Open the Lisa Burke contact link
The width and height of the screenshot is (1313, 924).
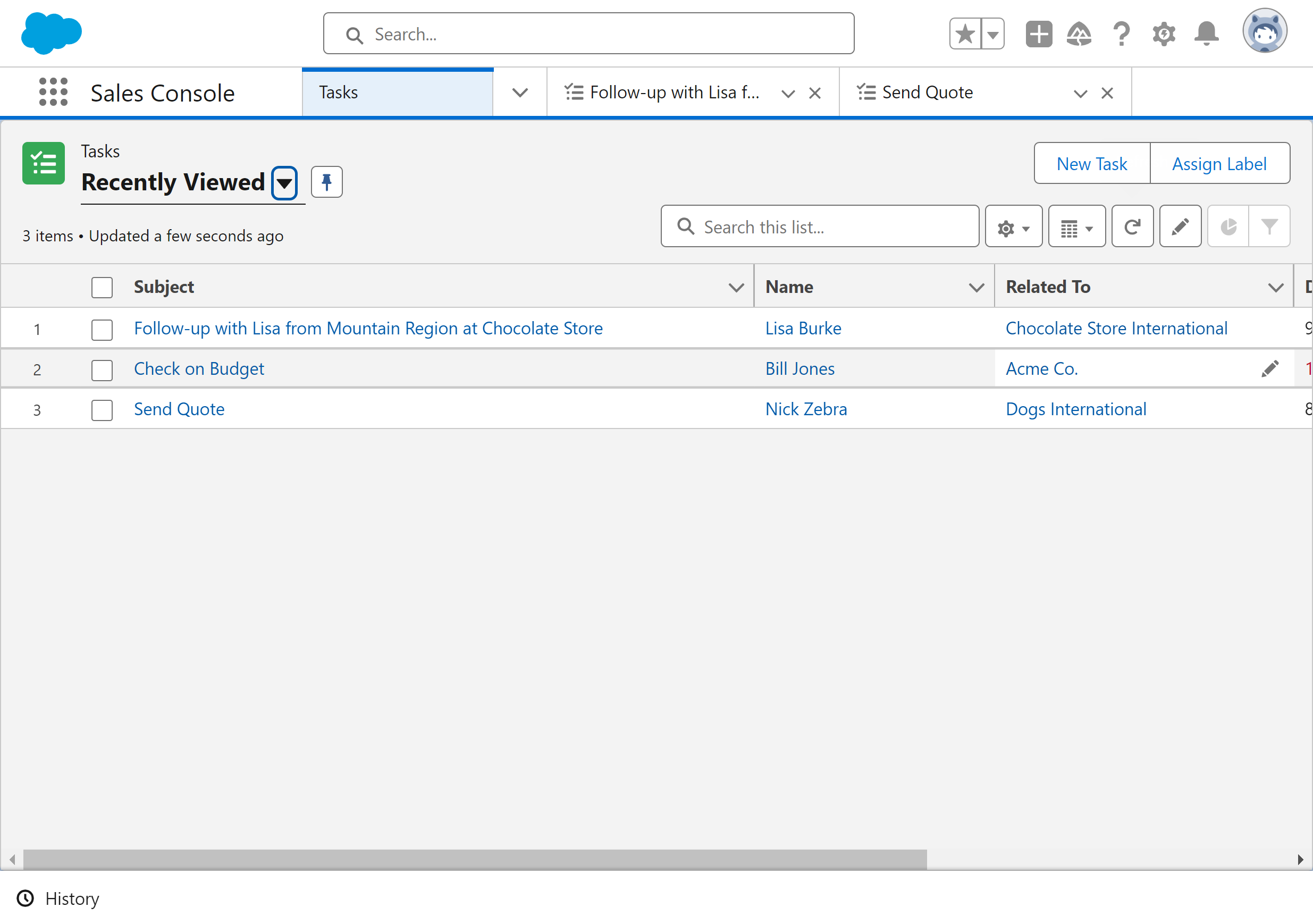[x=803, y=328]
